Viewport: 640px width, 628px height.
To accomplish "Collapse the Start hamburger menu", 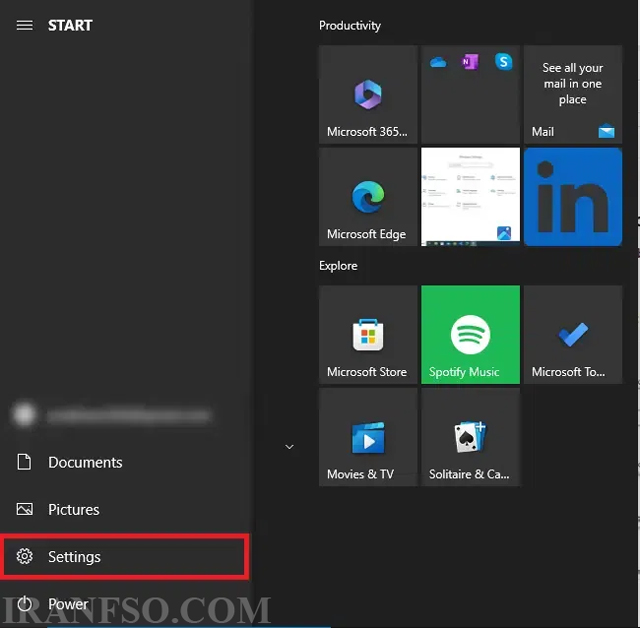I will (24, 26).
